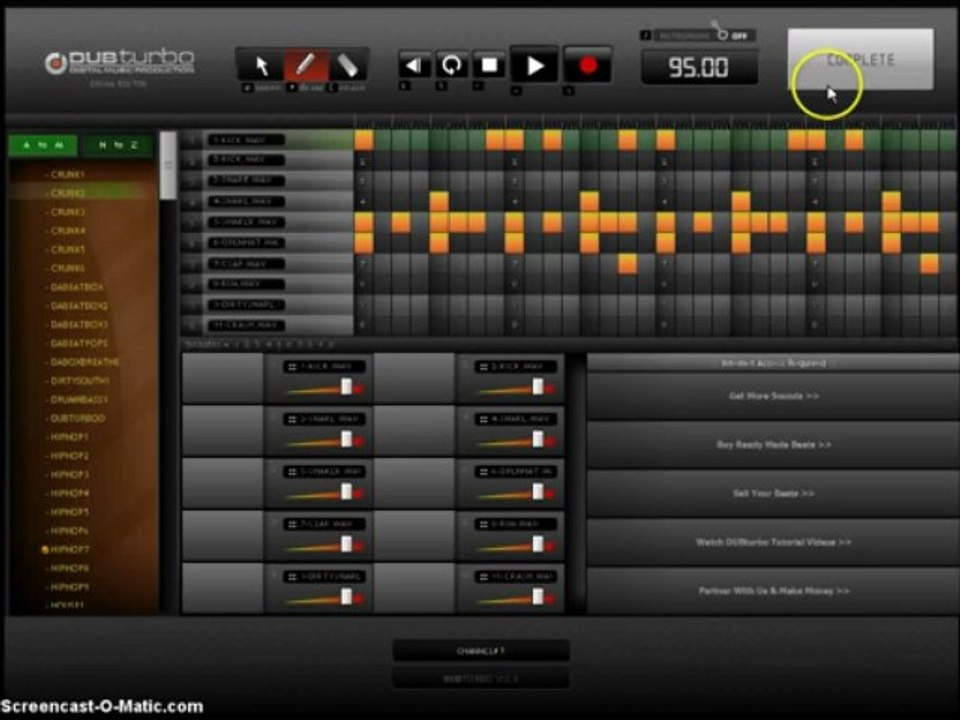Image resolution: width=960 pixels, height=720 pixels.
Task: Load the DABEATPOPS kit
Action: 79,343
